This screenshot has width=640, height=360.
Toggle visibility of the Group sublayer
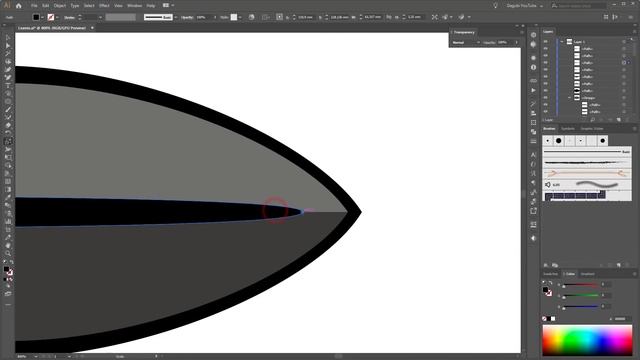[546, 98]
